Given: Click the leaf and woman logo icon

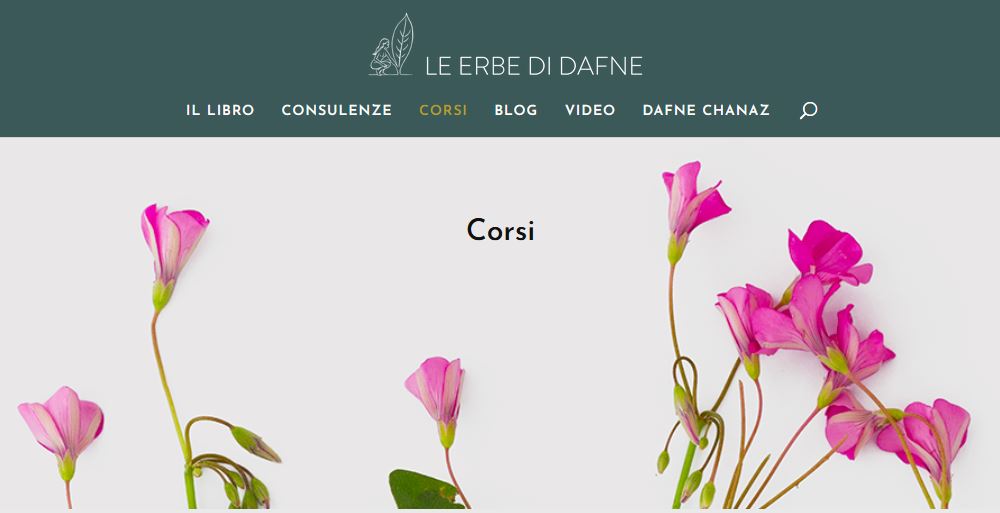Looking at the screenshot, I should [392, 45].
